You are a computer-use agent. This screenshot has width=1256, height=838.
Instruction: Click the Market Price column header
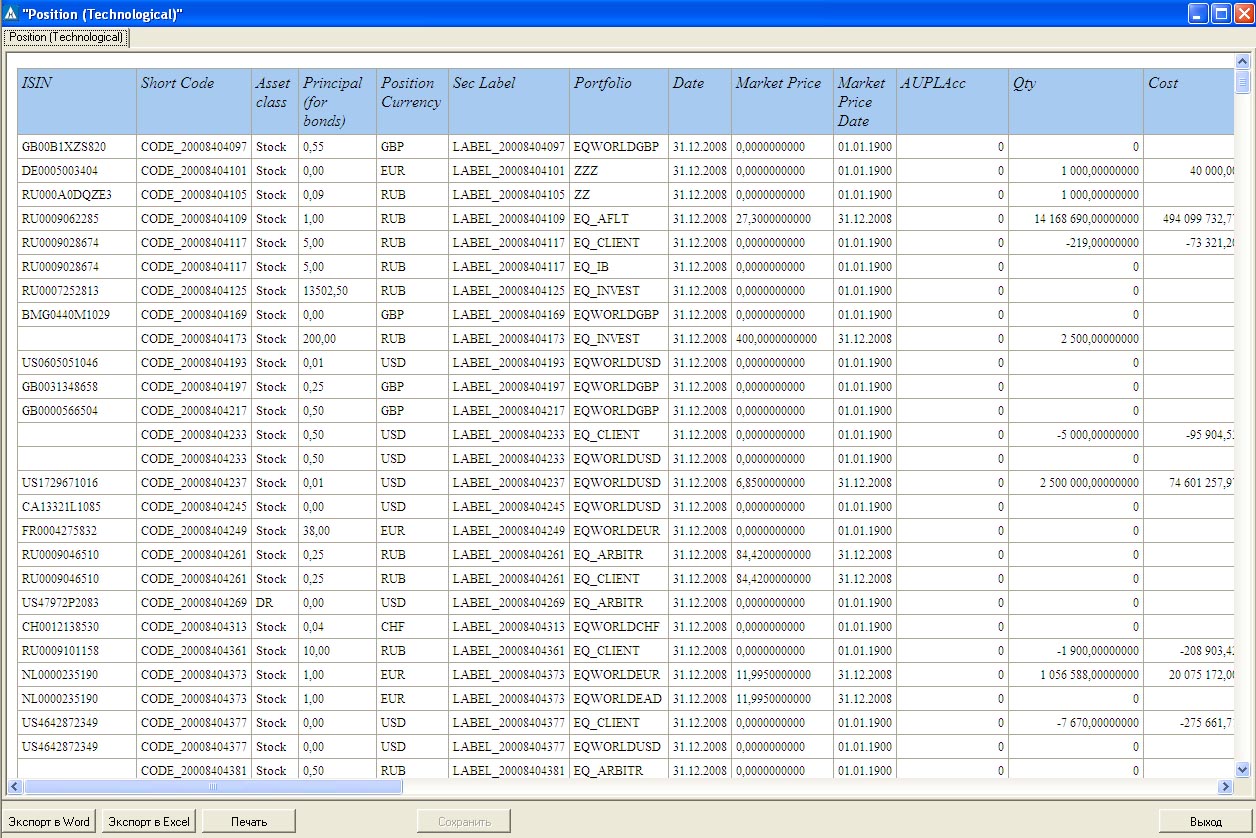pos(781,100)
